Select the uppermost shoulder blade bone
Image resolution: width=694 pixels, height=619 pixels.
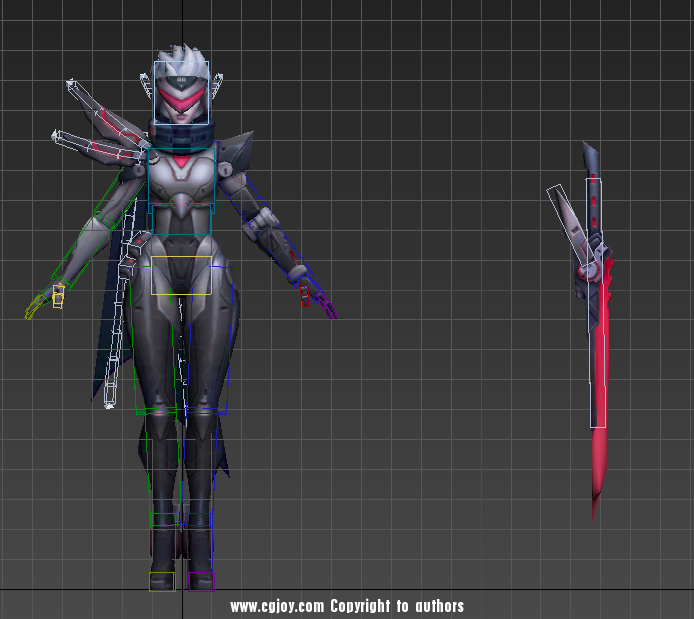click(108, 115)
